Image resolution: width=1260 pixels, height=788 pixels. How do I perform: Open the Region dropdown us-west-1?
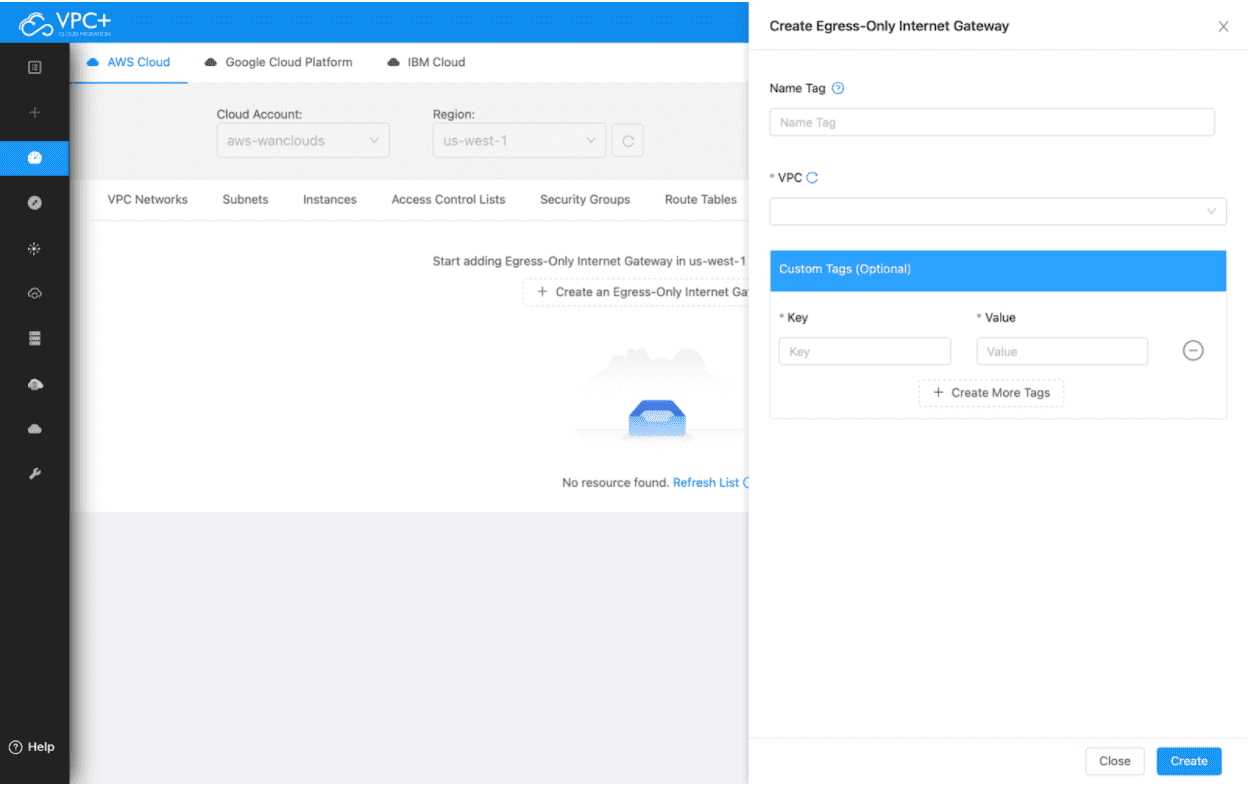point(519,141)
